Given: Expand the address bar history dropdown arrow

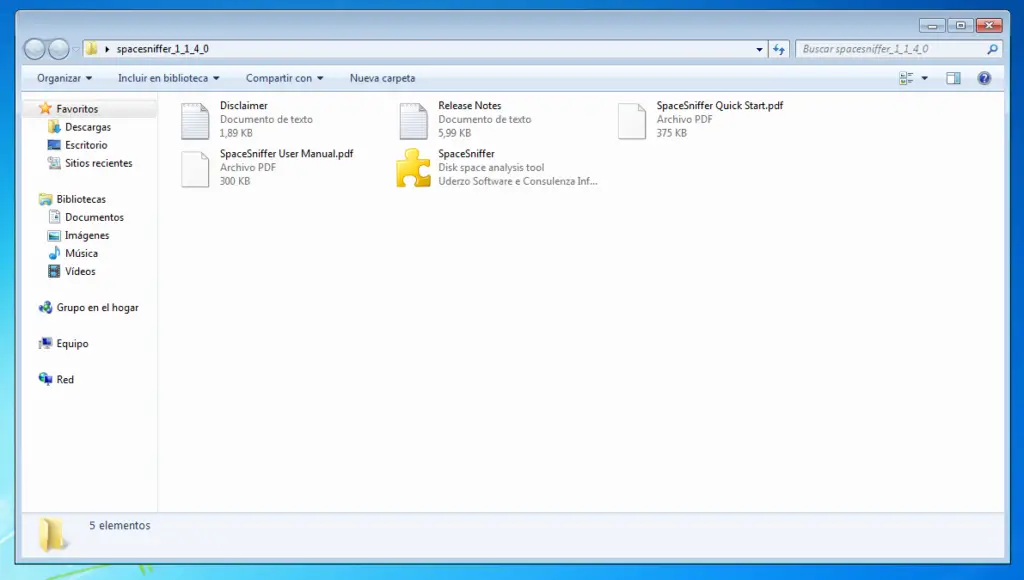Looking at the screenshot, I should [x=759, y=49].
